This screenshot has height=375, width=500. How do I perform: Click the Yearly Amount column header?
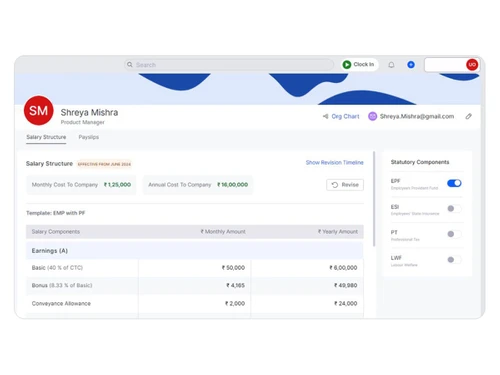click(338, 232)
